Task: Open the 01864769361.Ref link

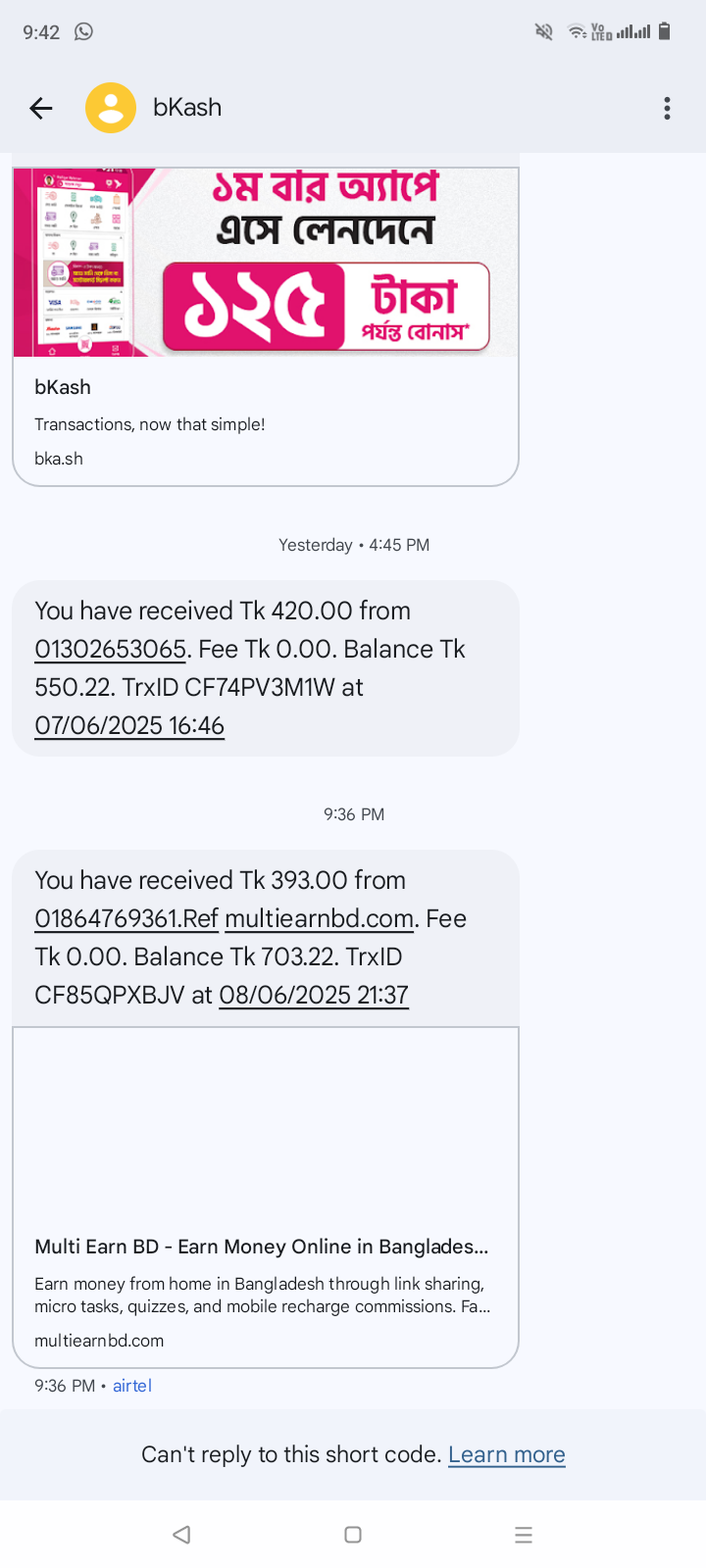Action: click(126, 918)
